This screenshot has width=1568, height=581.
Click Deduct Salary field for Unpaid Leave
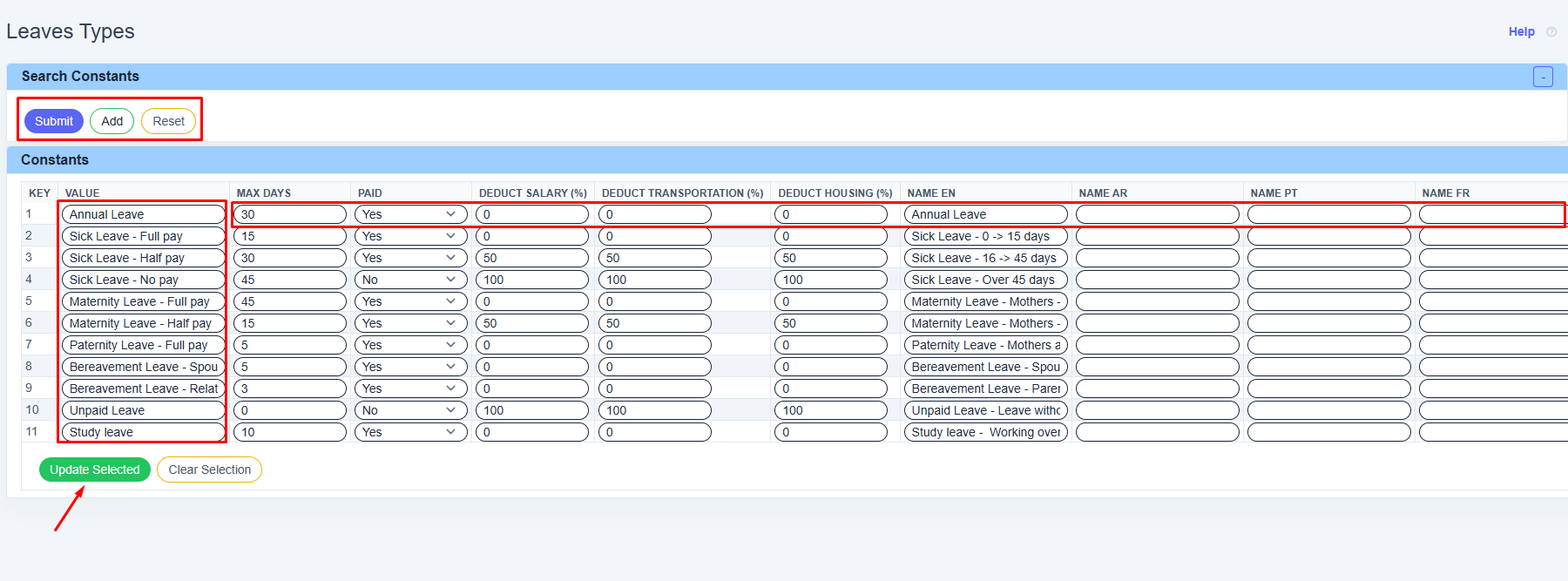coord(532,410)
